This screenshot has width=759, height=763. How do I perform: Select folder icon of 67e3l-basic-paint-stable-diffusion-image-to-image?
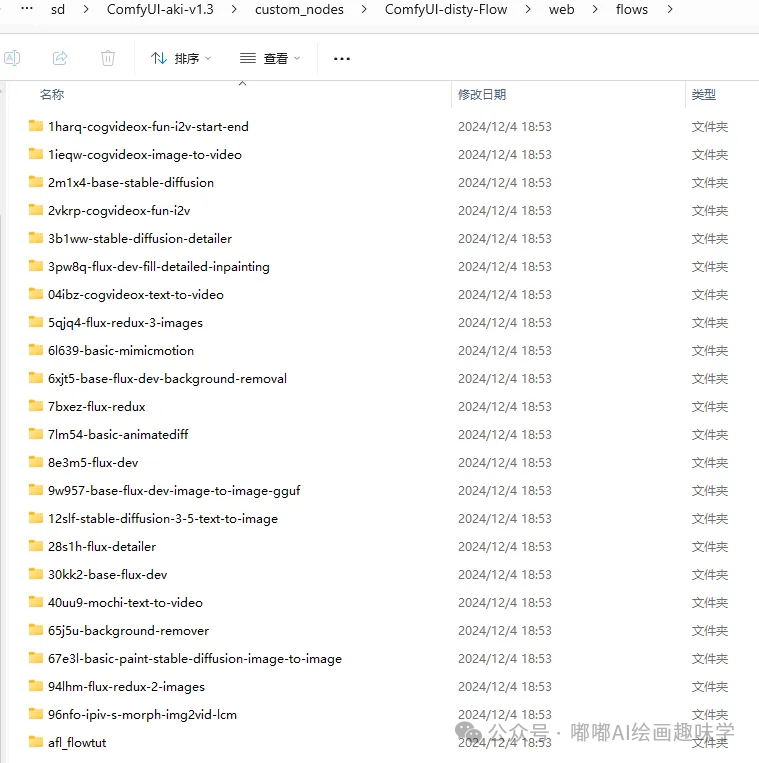(x=36, y=658)
